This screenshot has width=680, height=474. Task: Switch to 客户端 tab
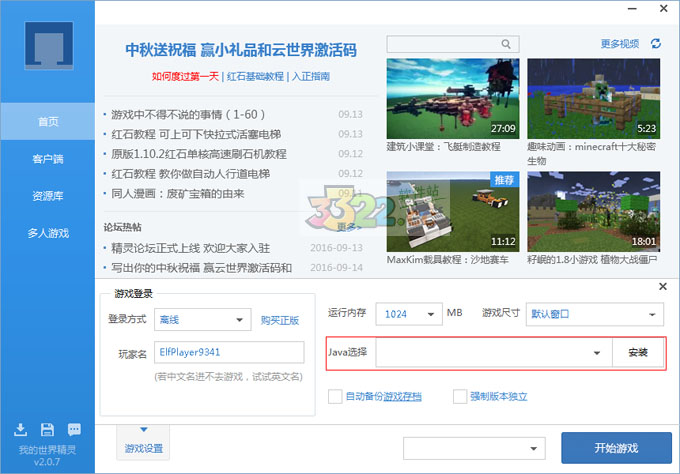(48, 159)
